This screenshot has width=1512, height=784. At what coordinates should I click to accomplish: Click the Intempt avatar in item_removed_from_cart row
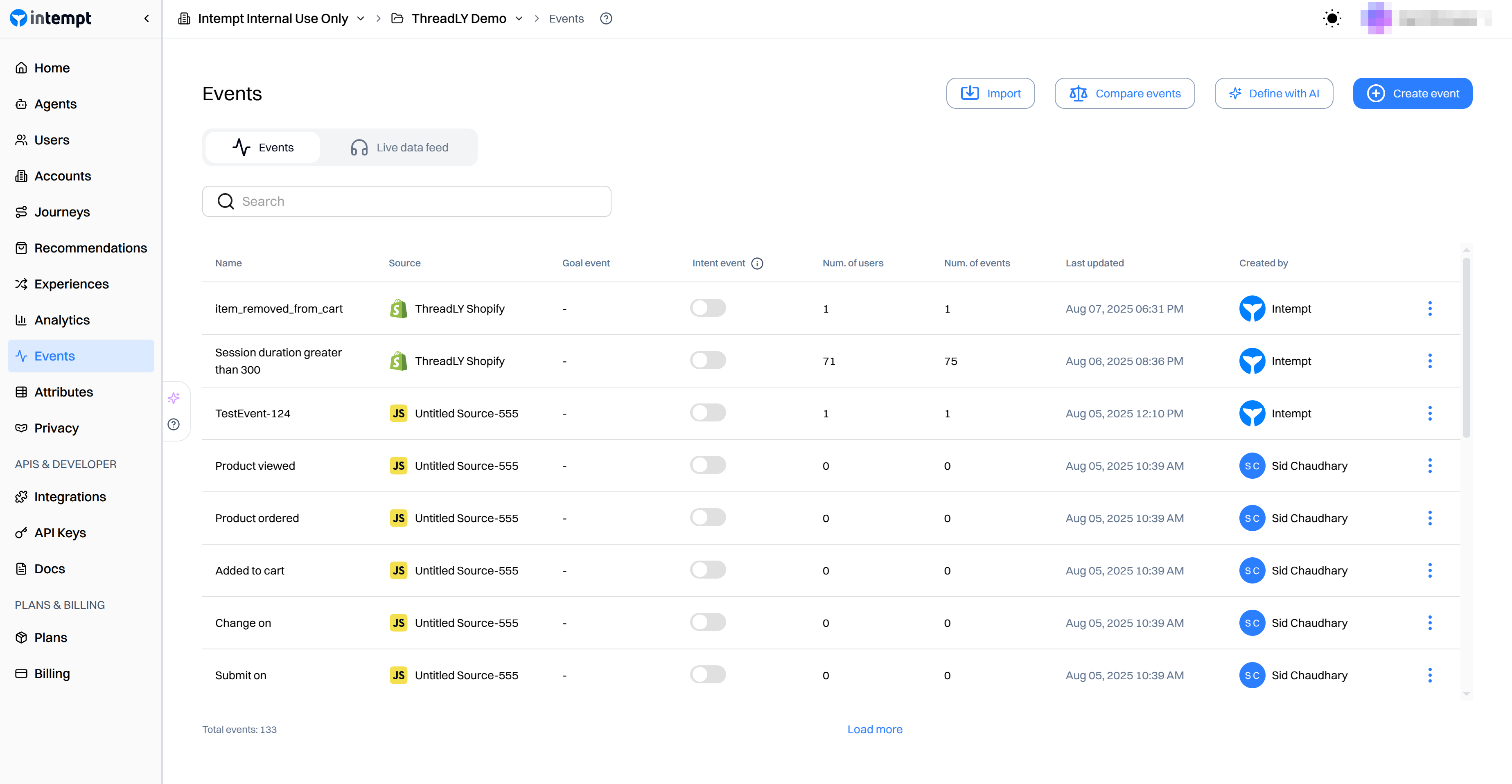[1252, 309]
